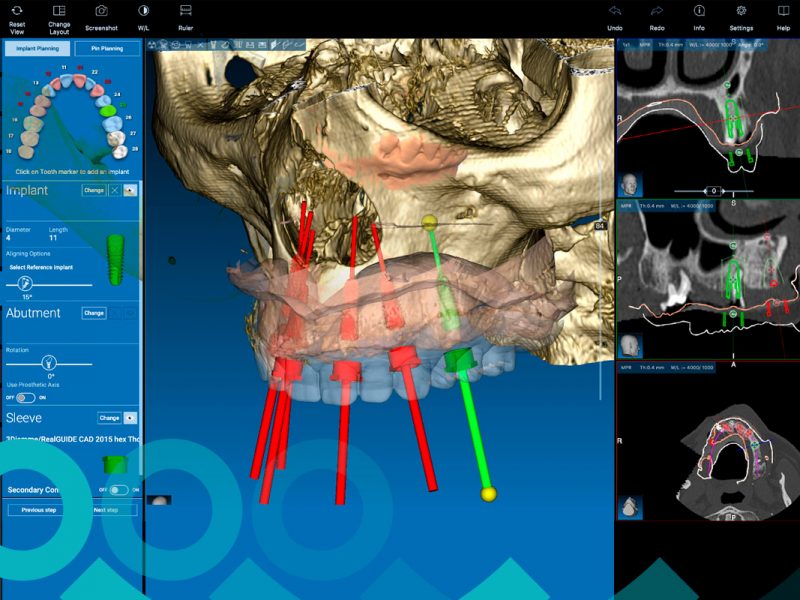The image size is (800, 600).
Task: Select tooth marker 18 in dental chart
Action: (9, 152)
